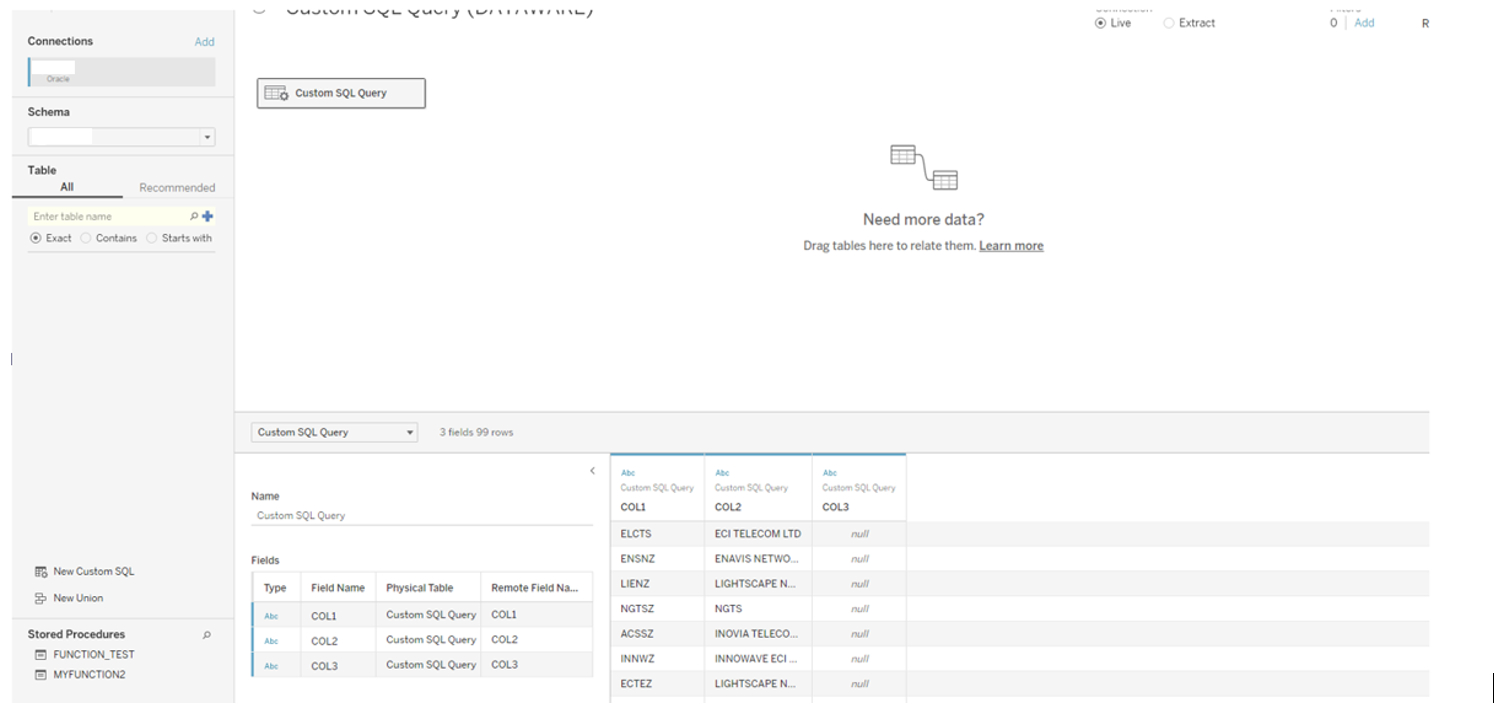Click the Abc data type icon in COL3 grid header
Screen dimensions: 1506x722
click(x=830, y=473)
